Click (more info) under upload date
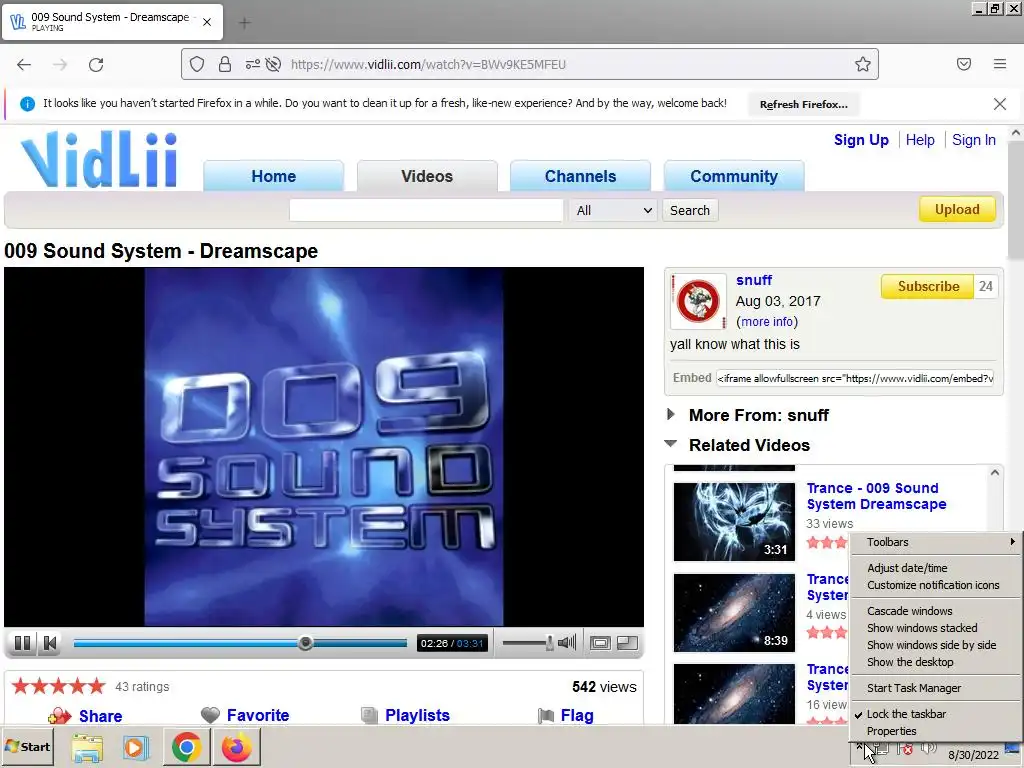This screenshot has height=768, width=1024. pos(767,322)
